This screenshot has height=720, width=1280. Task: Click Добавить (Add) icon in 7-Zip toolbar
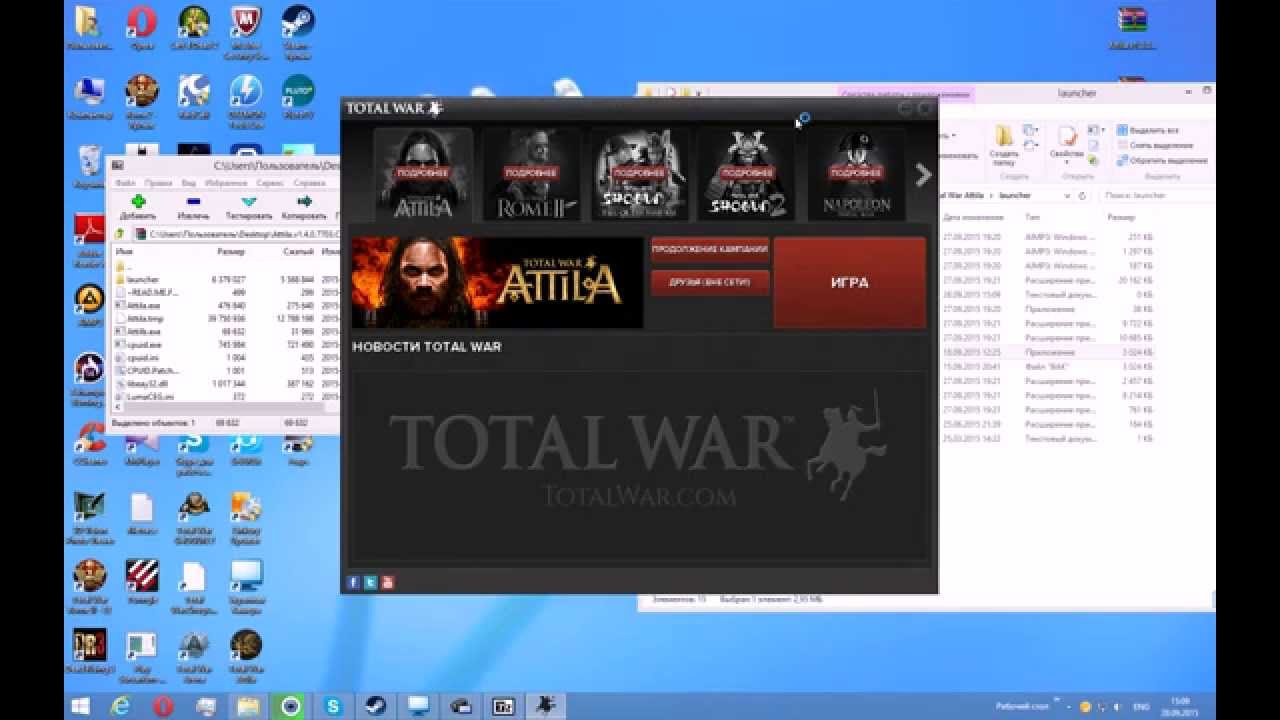pos(138,207)
